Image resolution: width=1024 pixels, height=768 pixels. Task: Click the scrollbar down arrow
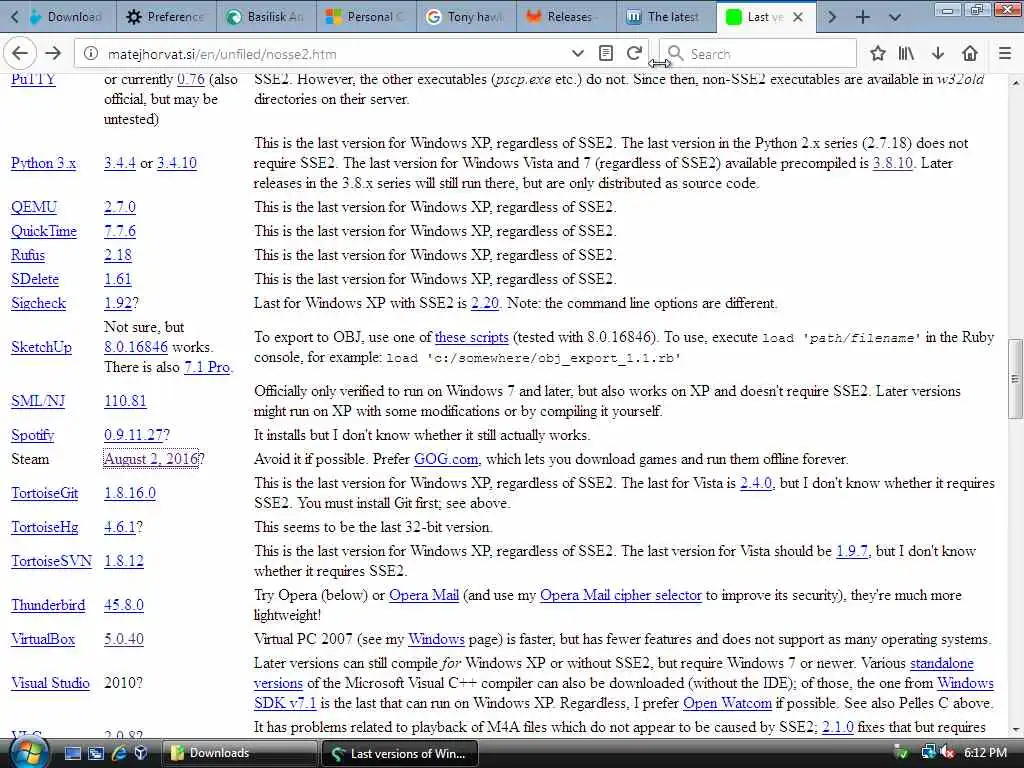pyautogui.click(x=1016, y=730)
